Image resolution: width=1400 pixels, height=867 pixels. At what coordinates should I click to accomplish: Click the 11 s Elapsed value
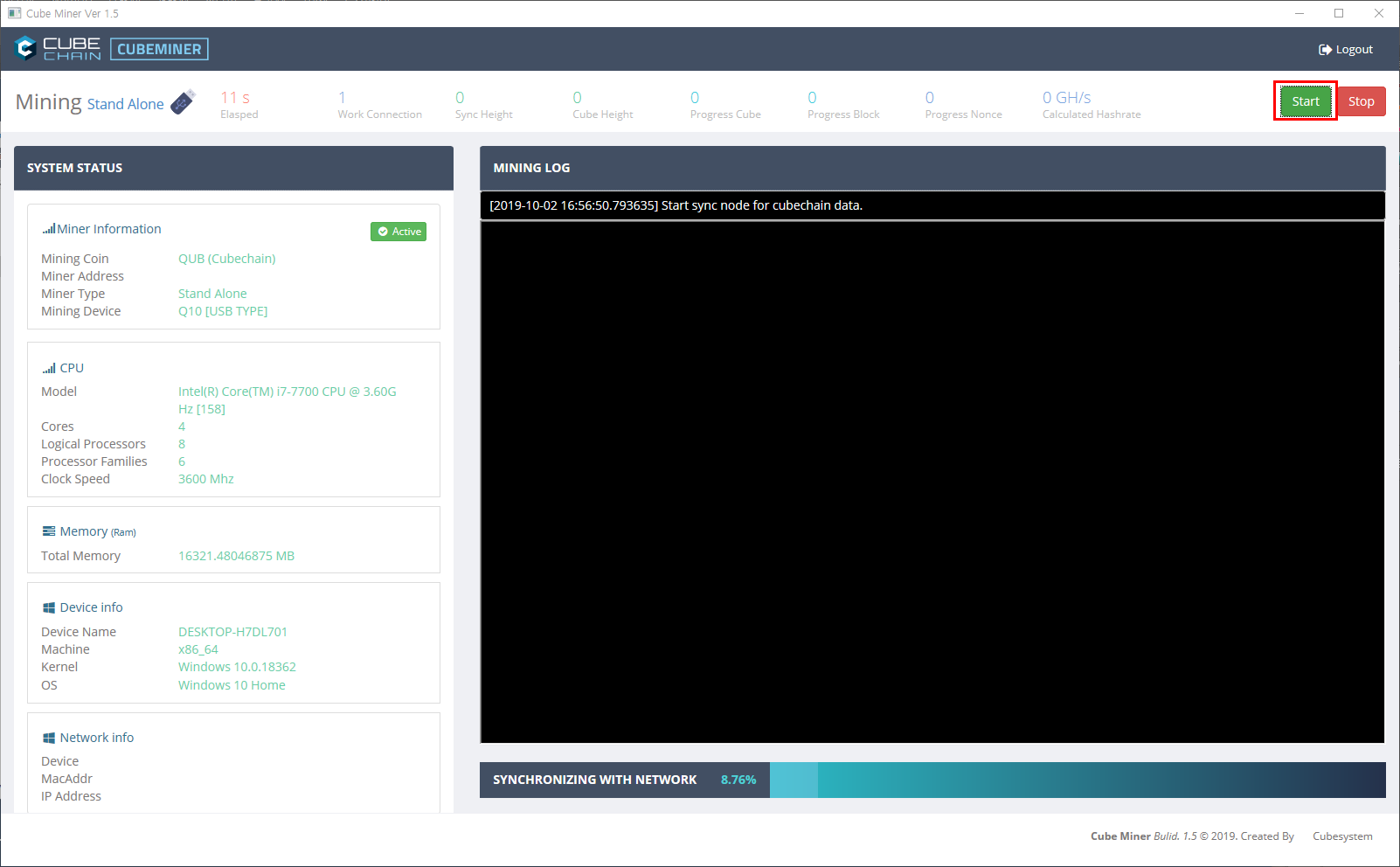pyautogui.click(x=235, y=98)
